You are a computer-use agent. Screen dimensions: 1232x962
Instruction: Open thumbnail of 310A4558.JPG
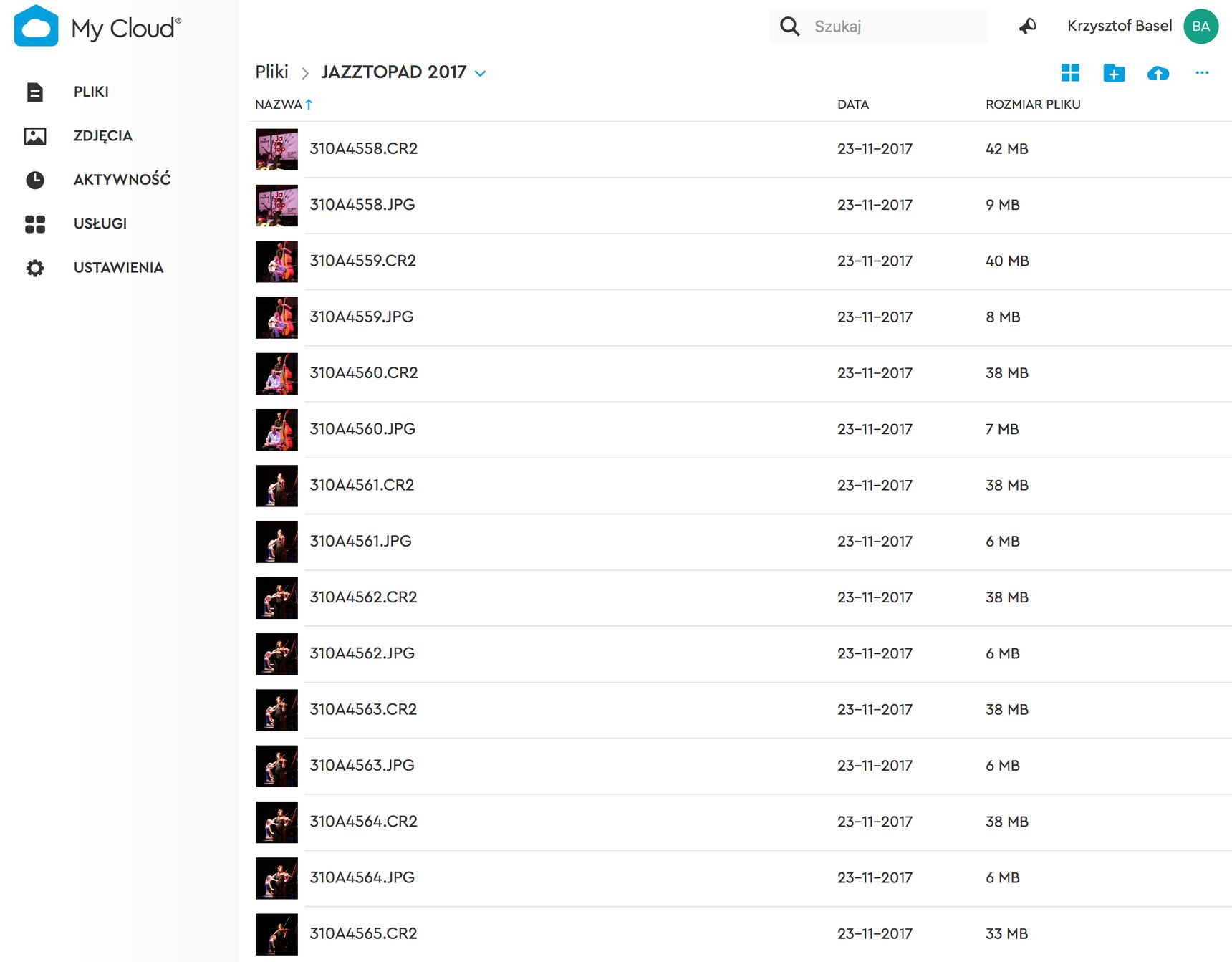click(276, 206)
